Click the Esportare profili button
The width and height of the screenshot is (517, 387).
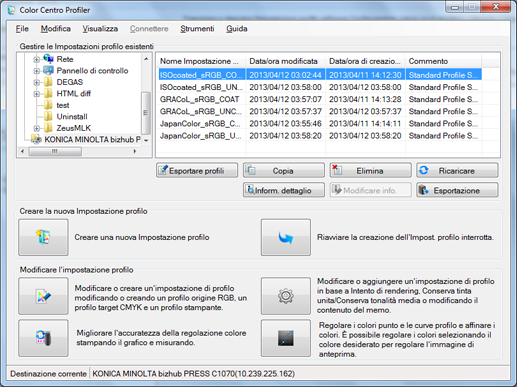coord(197,171)
